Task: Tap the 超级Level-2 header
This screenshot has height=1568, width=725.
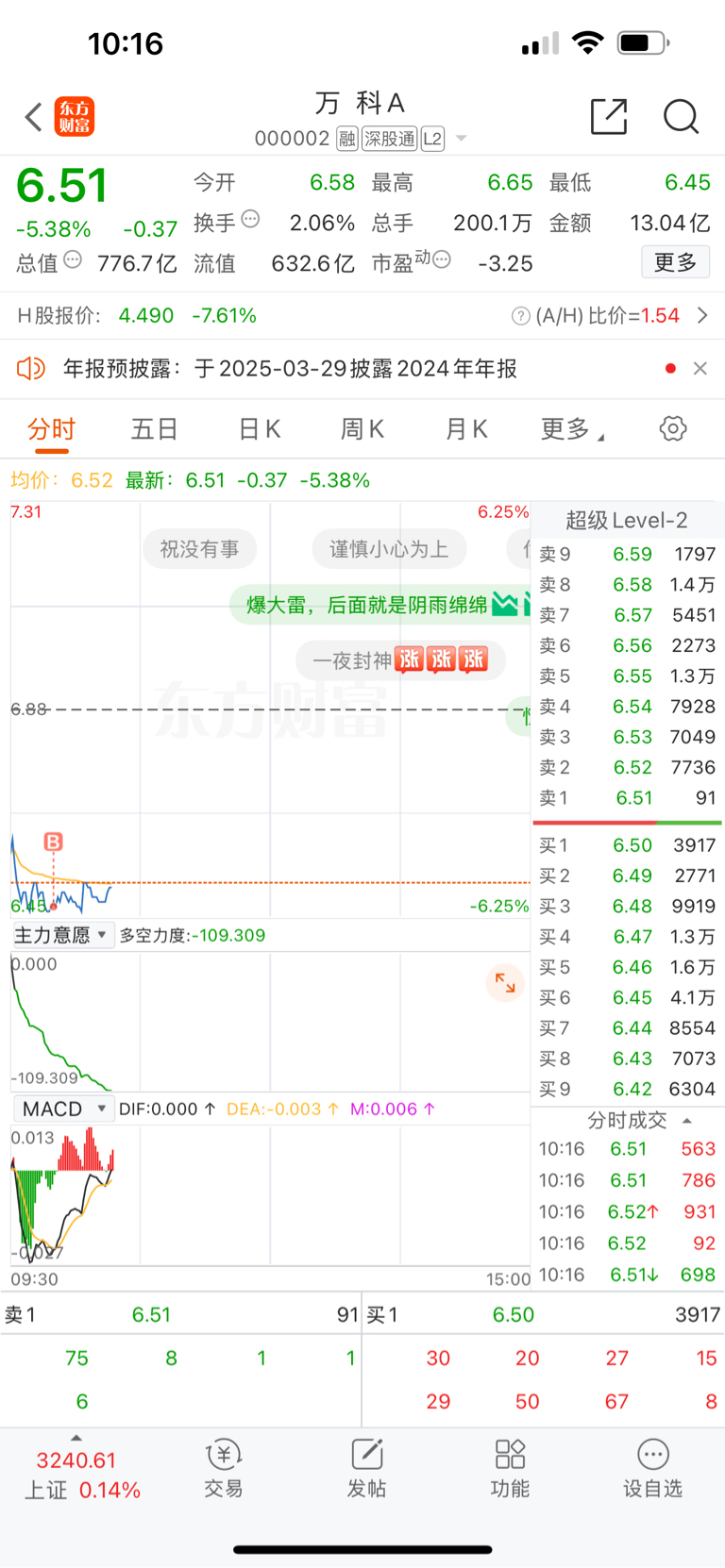Action: pyautogui.click(x=627, y=520)
